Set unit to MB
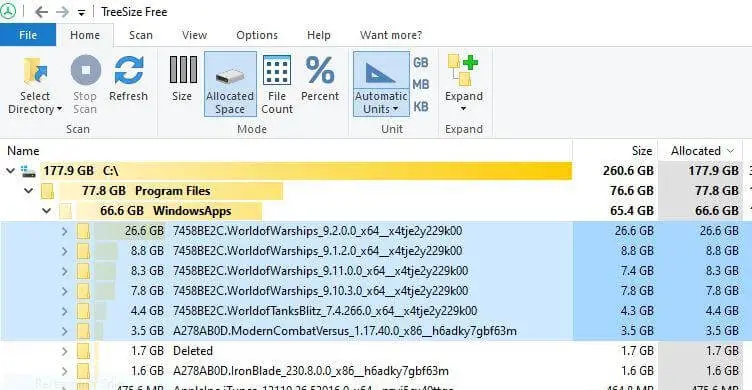This screenshot has width=752, height=390. click(421, 84)
